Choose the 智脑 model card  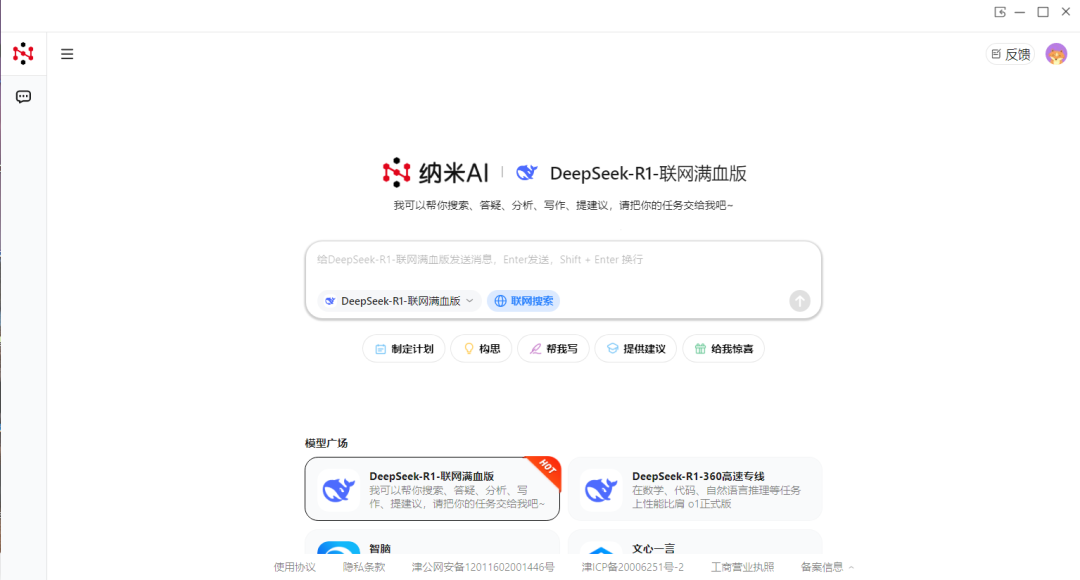click(x=433, y=543)
